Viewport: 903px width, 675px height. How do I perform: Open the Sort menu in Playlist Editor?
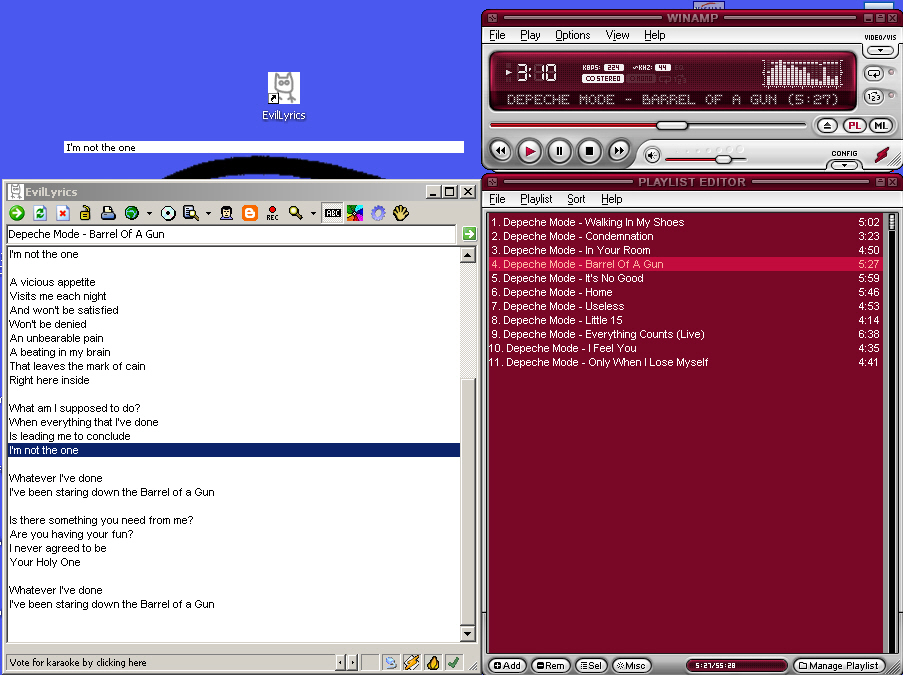[x=576, y=199]
